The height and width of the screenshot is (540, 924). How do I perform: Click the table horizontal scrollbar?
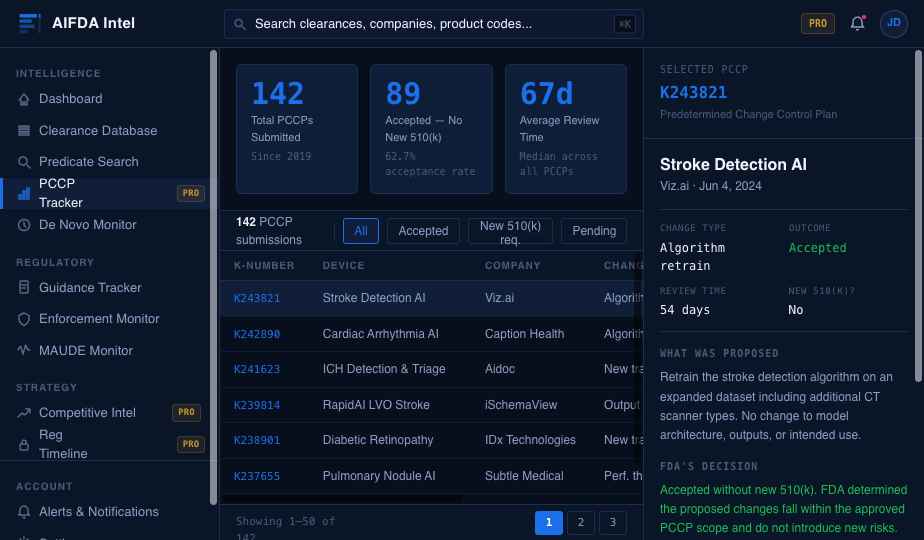point(341,500)
